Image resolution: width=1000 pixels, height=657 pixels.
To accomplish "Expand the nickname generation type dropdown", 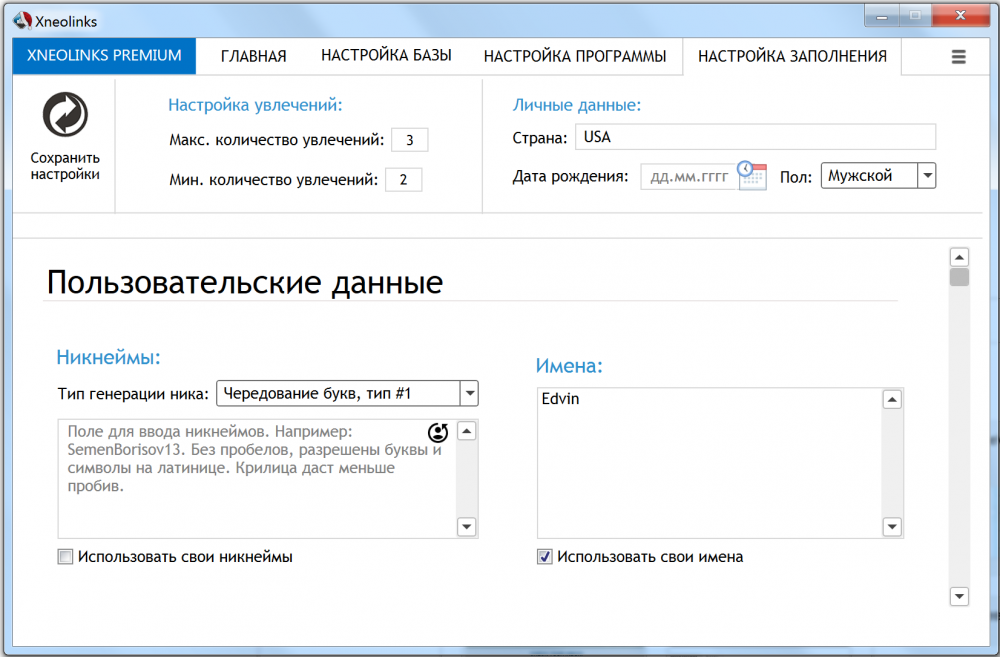I will tap(348, 394).
